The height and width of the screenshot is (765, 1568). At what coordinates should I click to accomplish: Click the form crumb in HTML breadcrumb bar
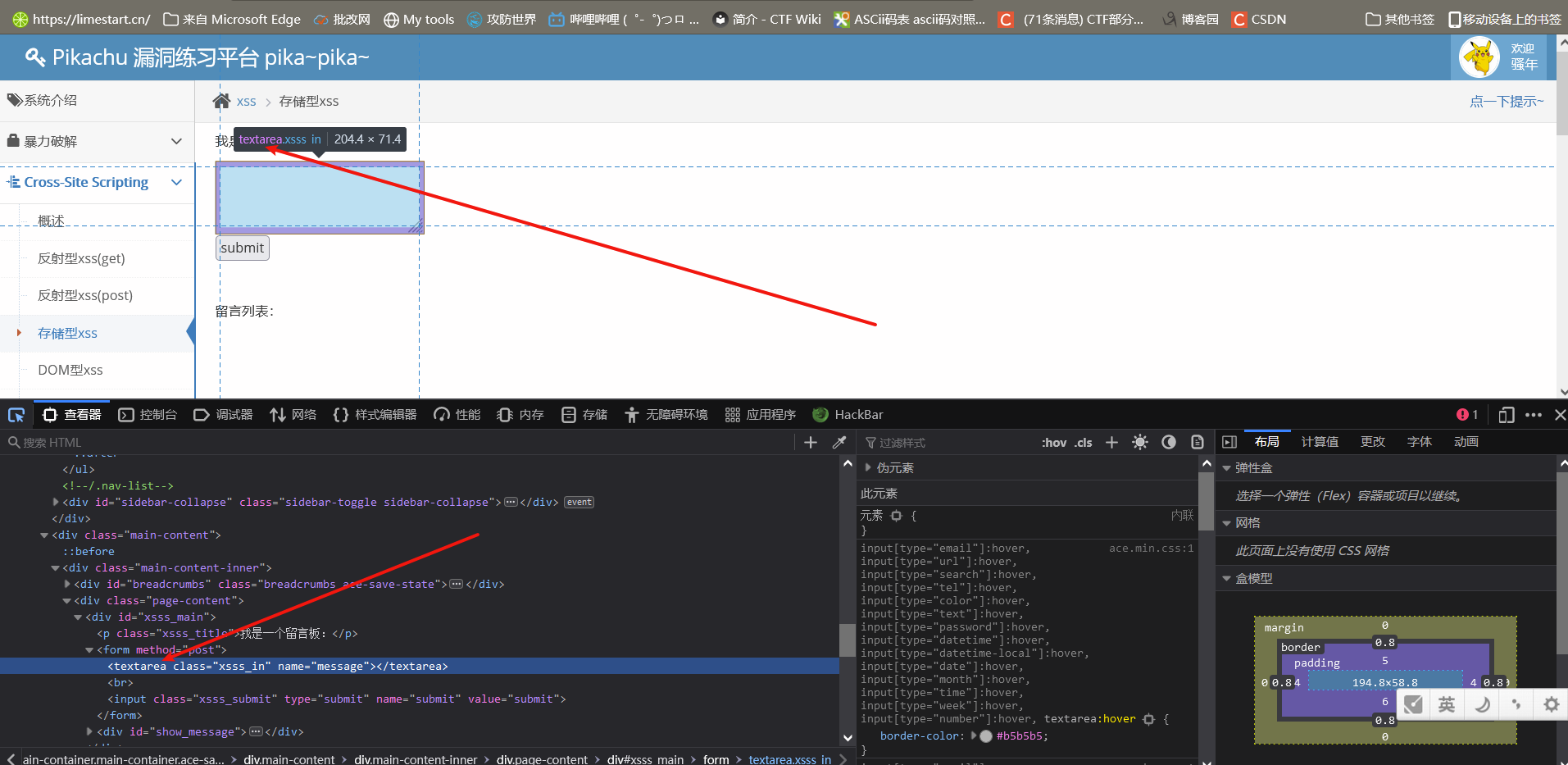716,759
